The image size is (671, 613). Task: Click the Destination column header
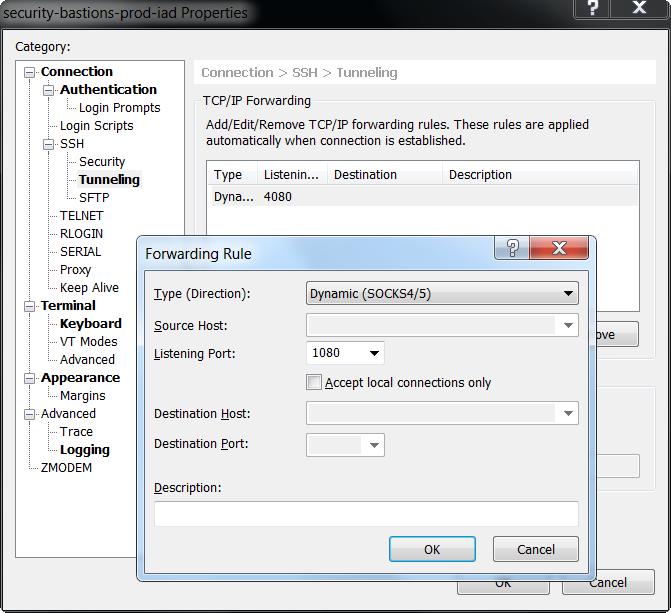(385, 175)
